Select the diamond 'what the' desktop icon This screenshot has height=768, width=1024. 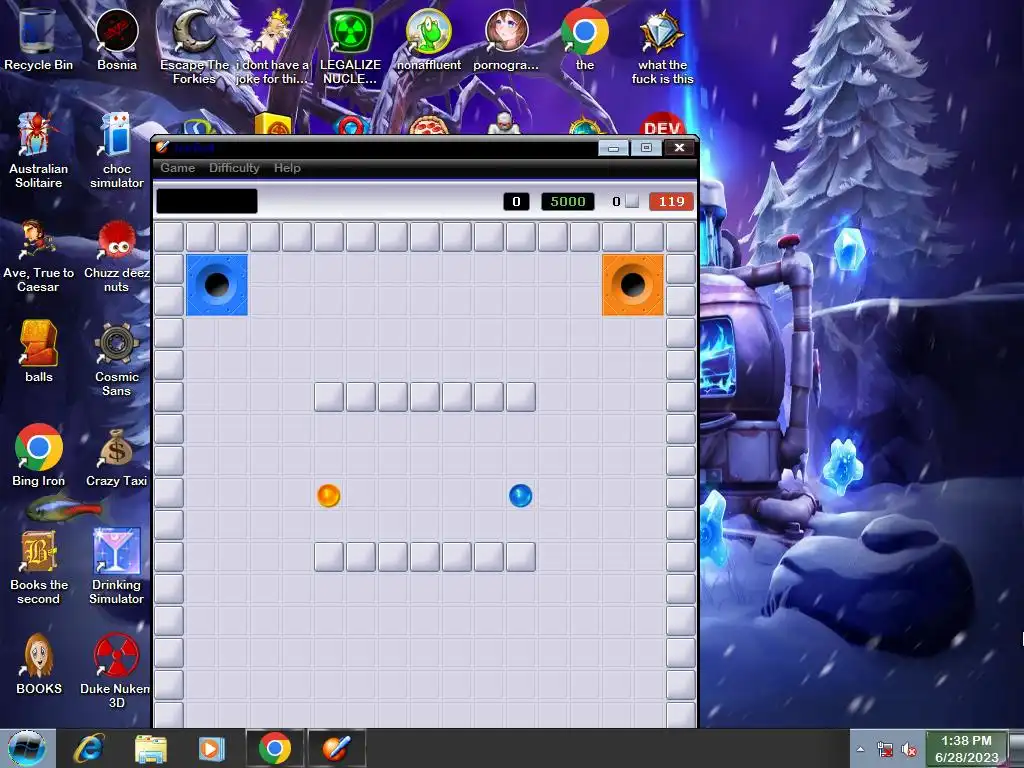pos(662,47)
